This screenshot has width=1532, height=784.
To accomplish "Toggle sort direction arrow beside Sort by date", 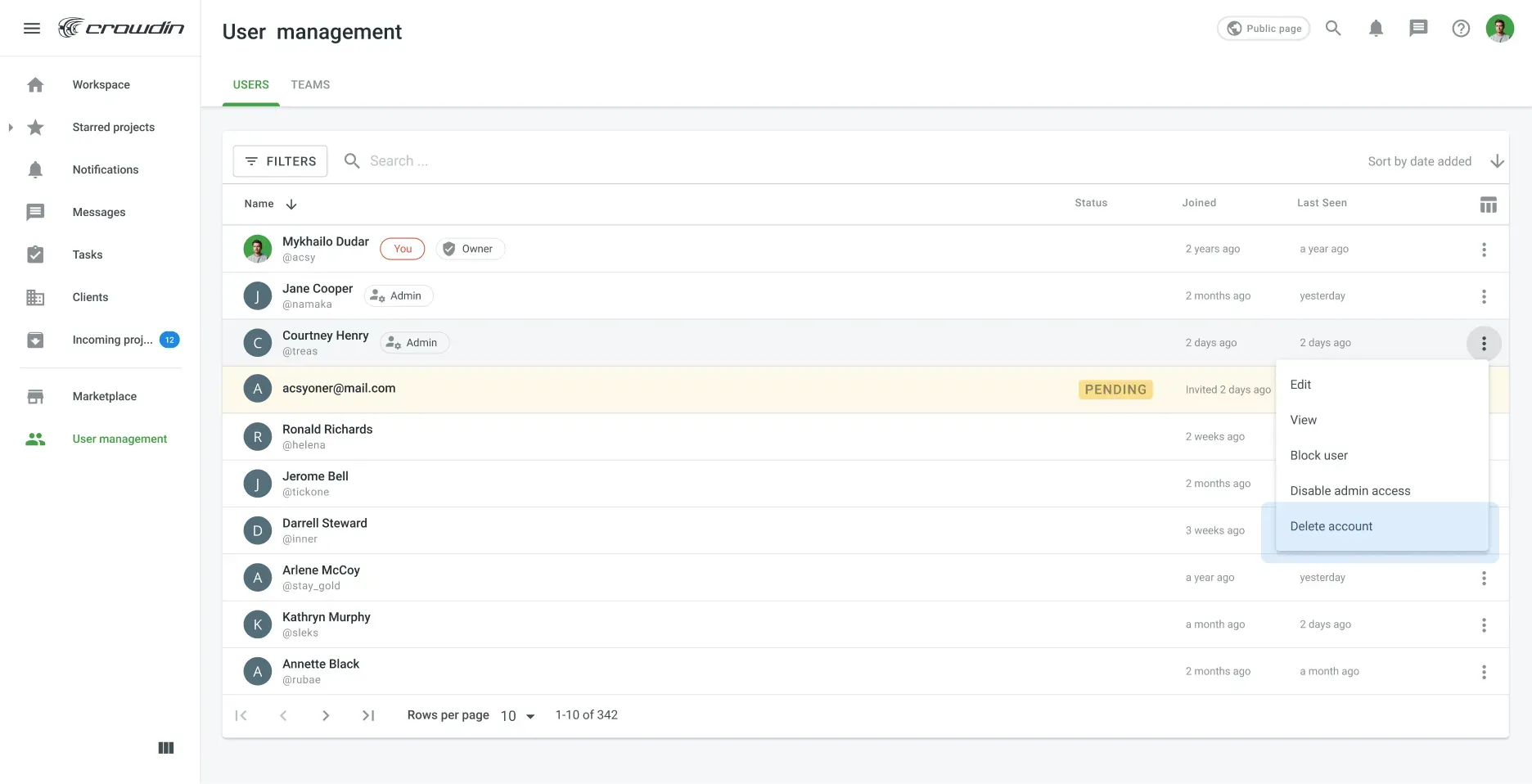I will tap(1497, 161).
